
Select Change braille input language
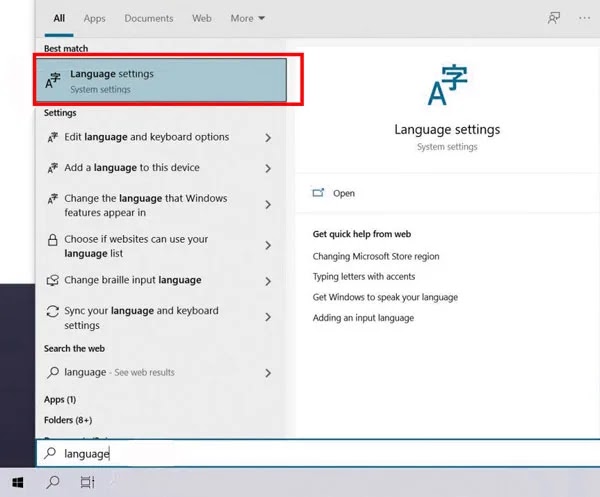(x=161, y=280)
